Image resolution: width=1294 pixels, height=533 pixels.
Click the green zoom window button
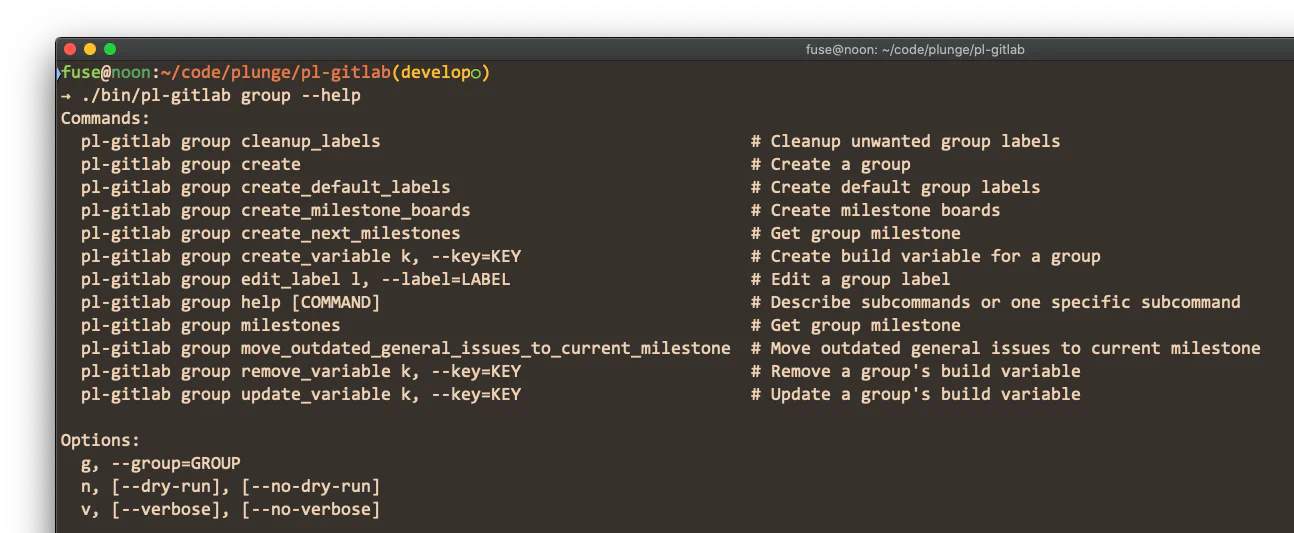[110, 49]
